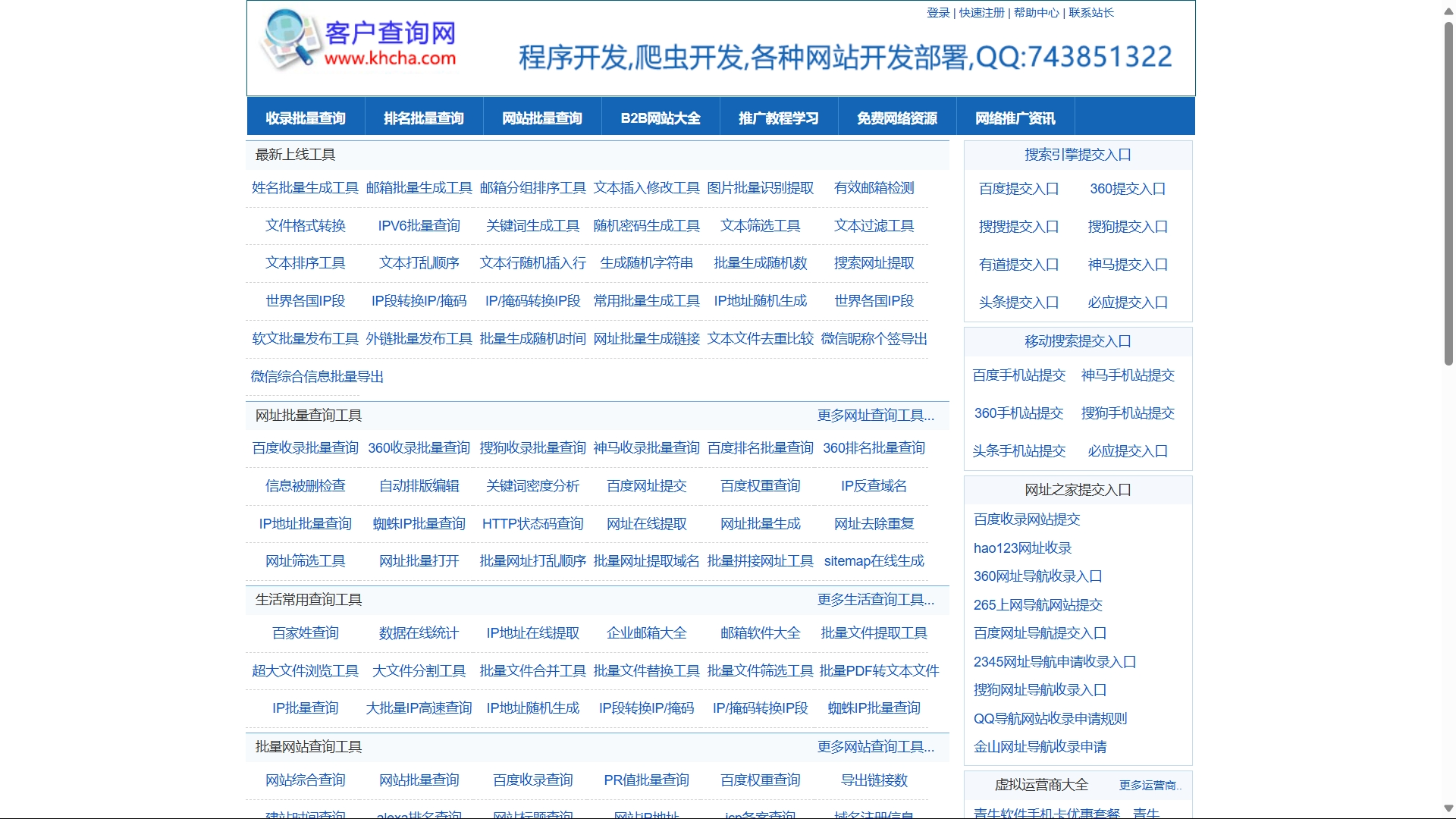Switch to the B2B网站大全 navigation tab
Viewport: 1456px width, 819px height.
[x=661, y=116]
